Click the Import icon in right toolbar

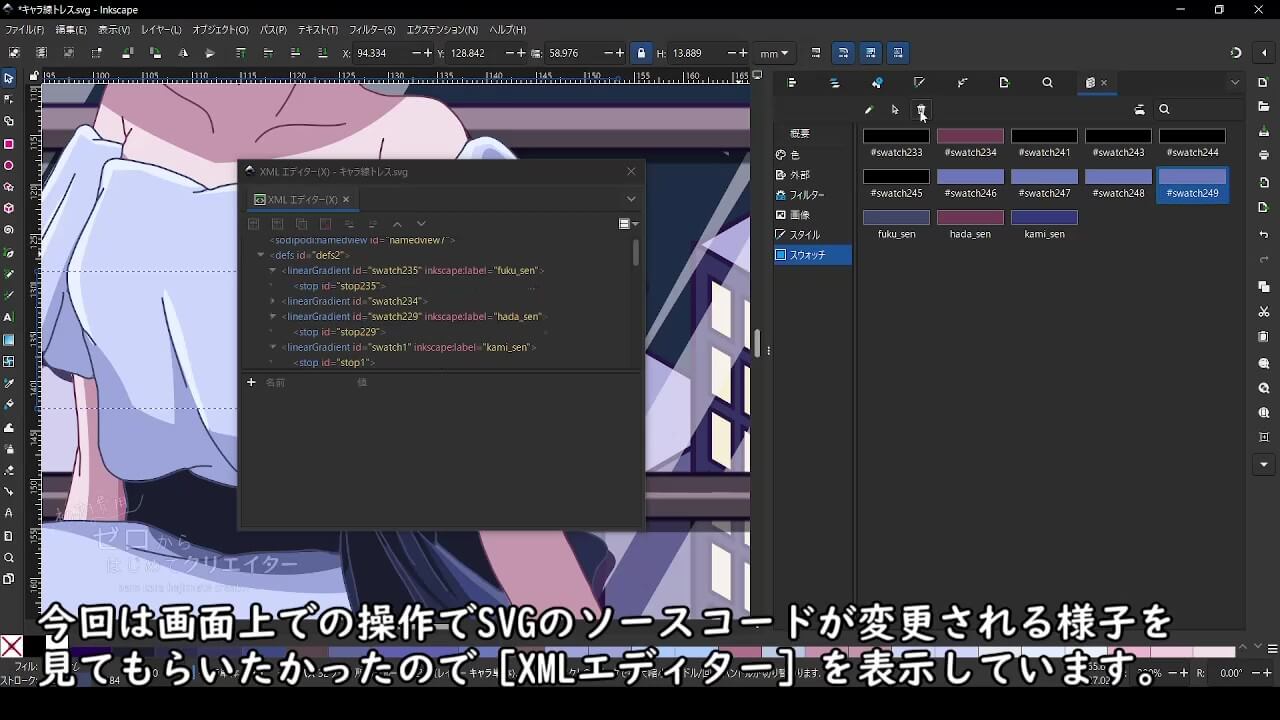1264,183
